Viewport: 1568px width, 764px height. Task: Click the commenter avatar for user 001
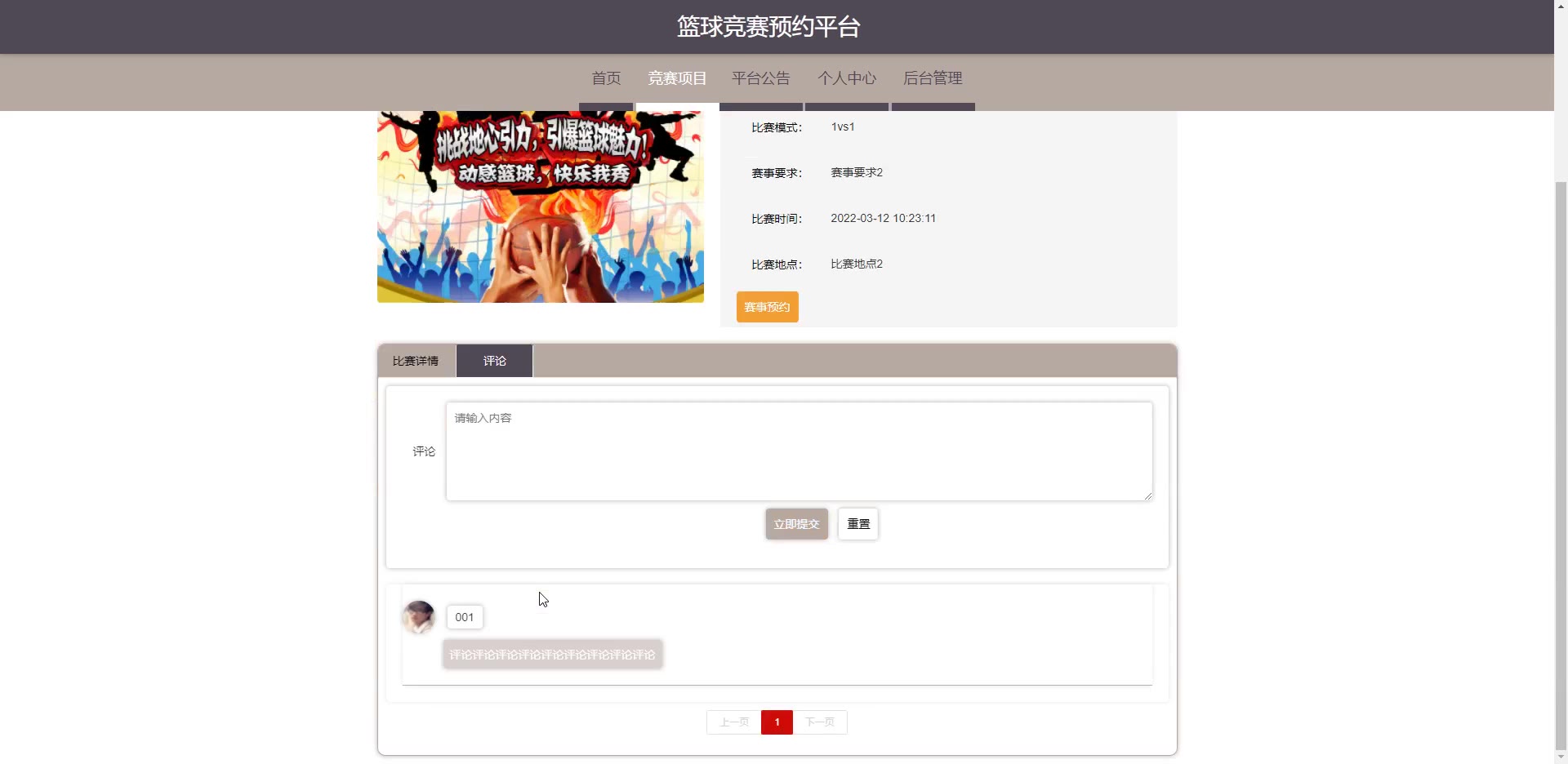point(419,617)
